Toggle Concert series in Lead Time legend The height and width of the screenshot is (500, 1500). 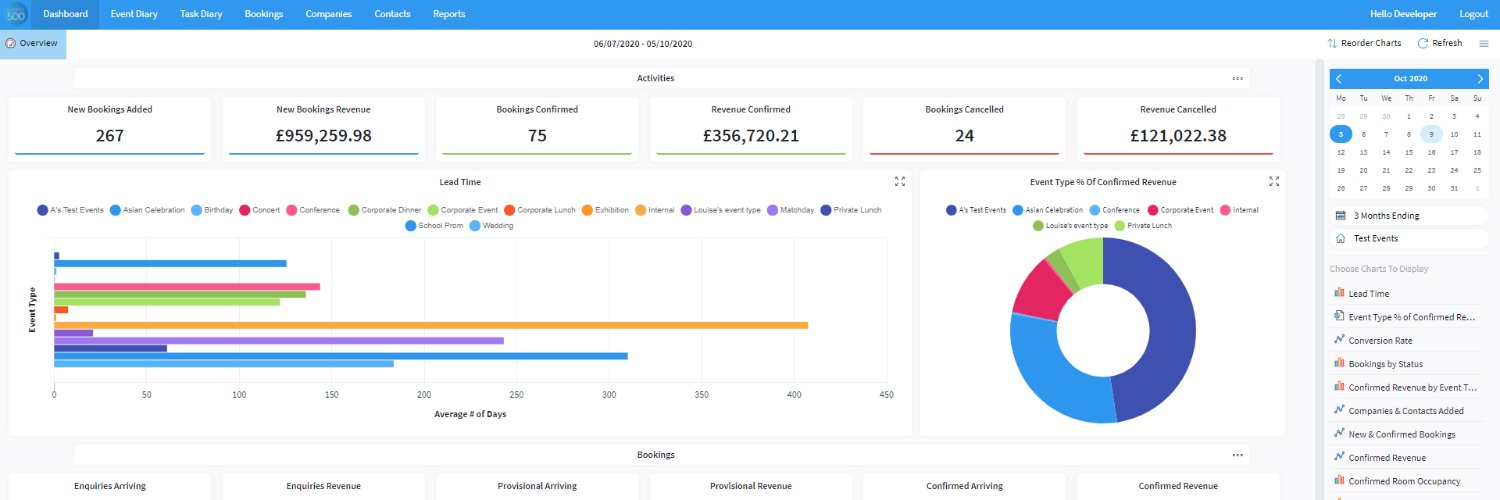260,210
